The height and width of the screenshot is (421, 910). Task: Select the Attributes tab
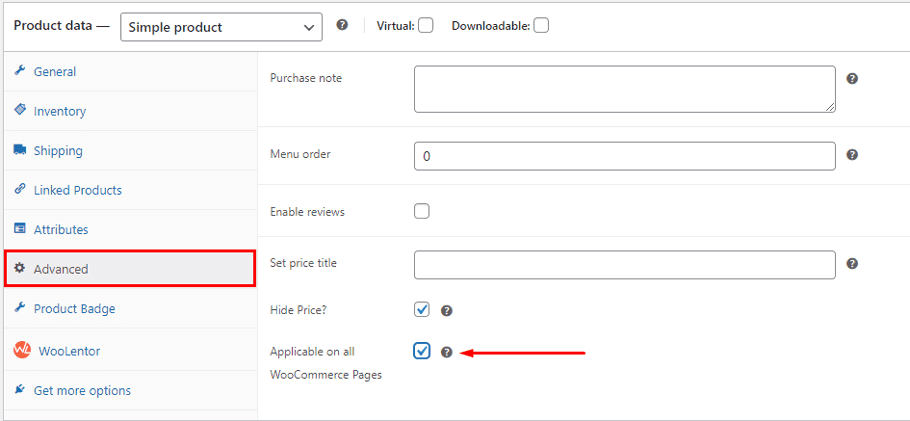130,229
